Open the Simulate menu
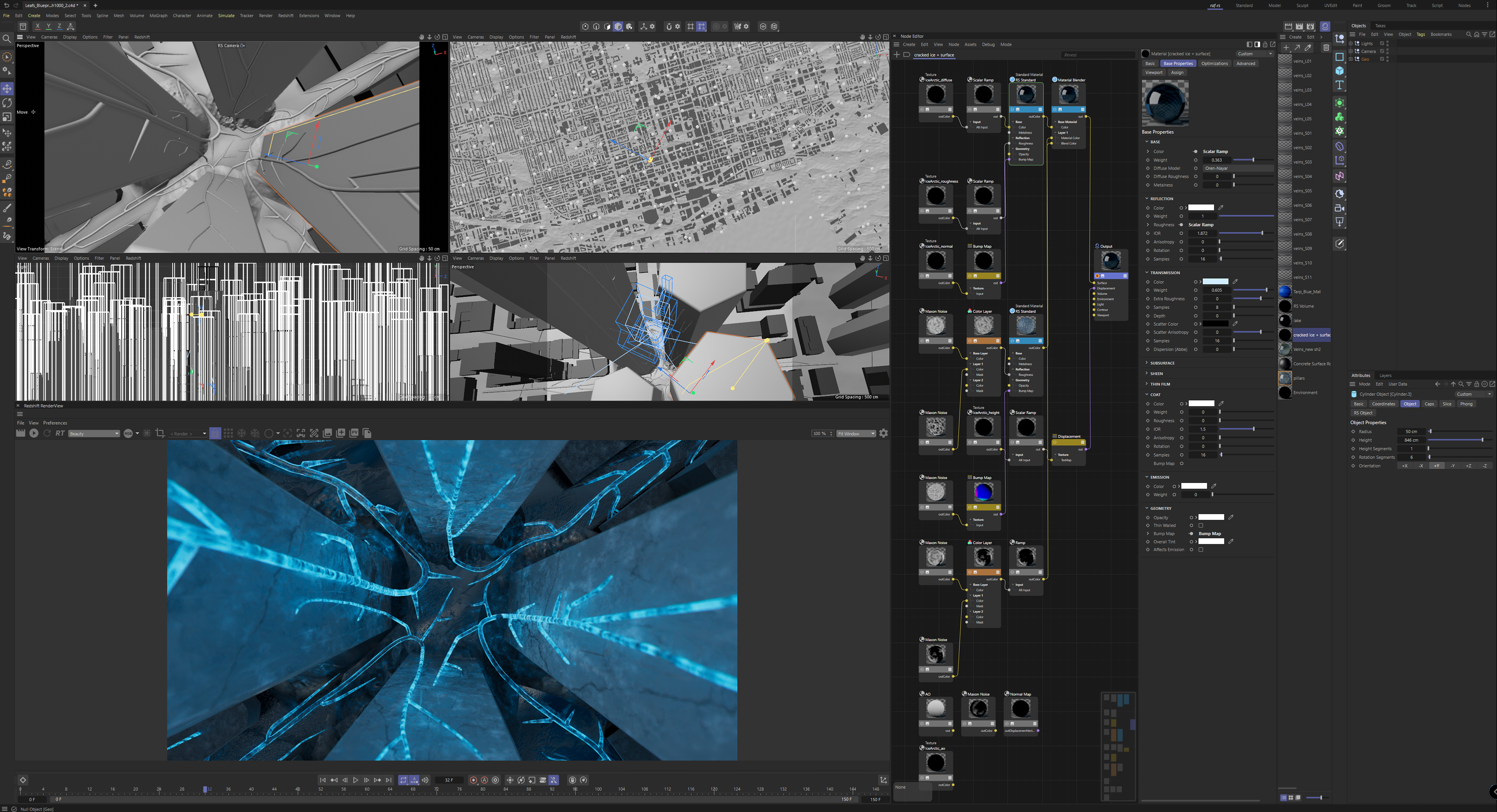This screenshot has height=812, width=1497. (x=226, y=16)
